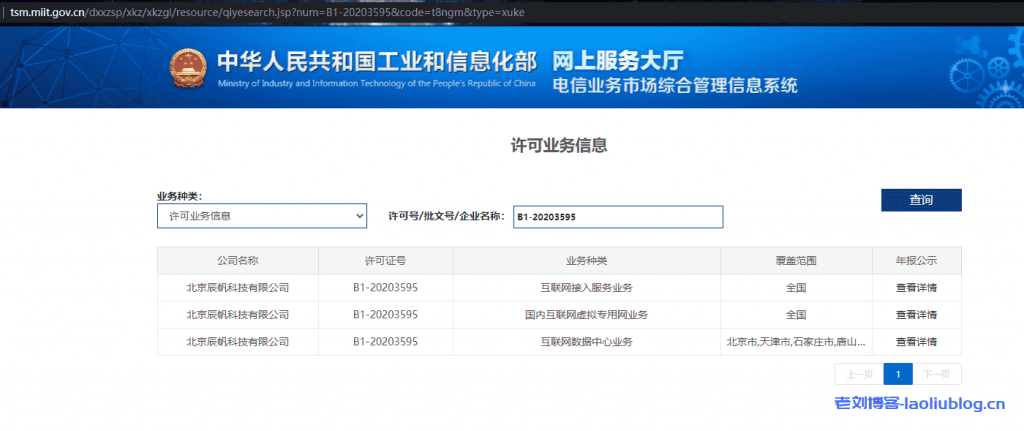The height and width of the screenshot is (431, 1024).
Task: Click the 业务种类 table column header
Action: 586,260
